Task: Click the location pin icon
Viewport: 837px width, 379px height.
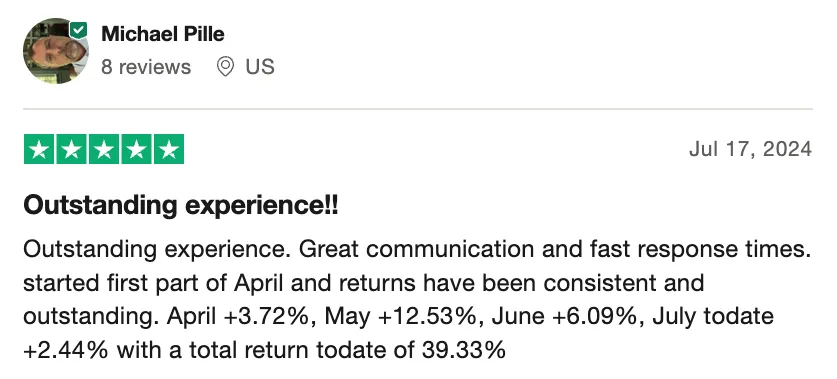Action: click(226, 67)
